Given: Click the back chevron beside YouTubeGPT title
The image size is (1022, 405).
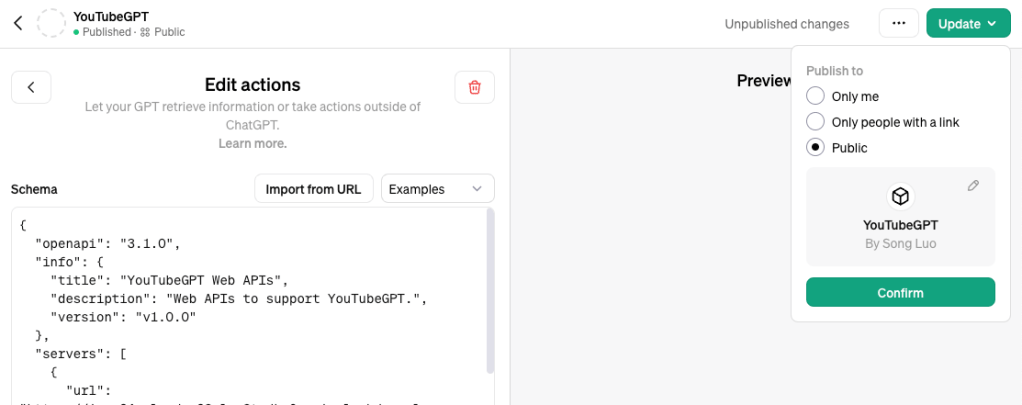Looking at the screenshot, I should (x=18, y=23).
